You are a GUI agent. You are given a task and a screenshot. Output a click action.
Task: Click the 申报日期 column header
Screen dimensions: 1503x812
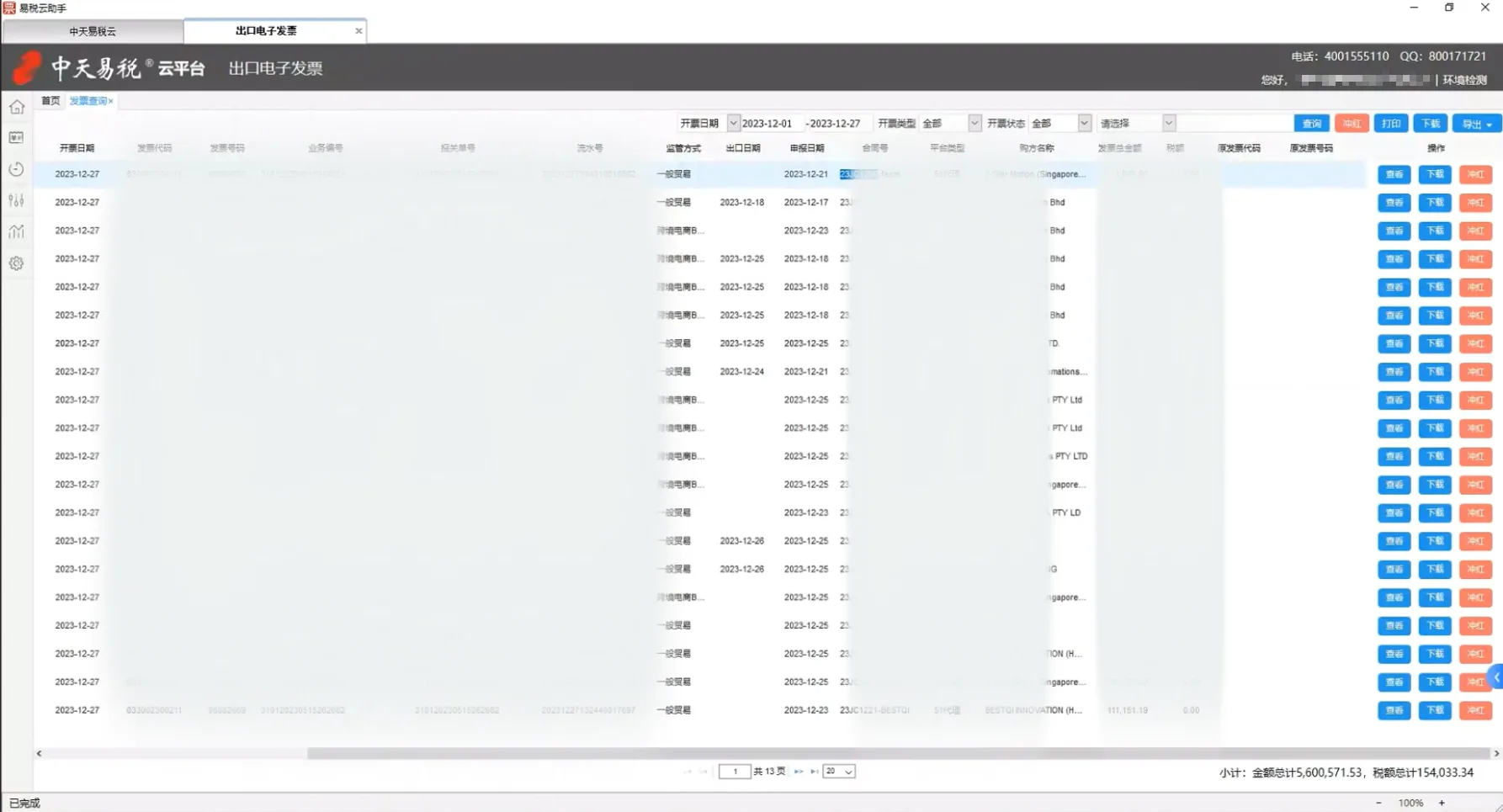(807, 148)
